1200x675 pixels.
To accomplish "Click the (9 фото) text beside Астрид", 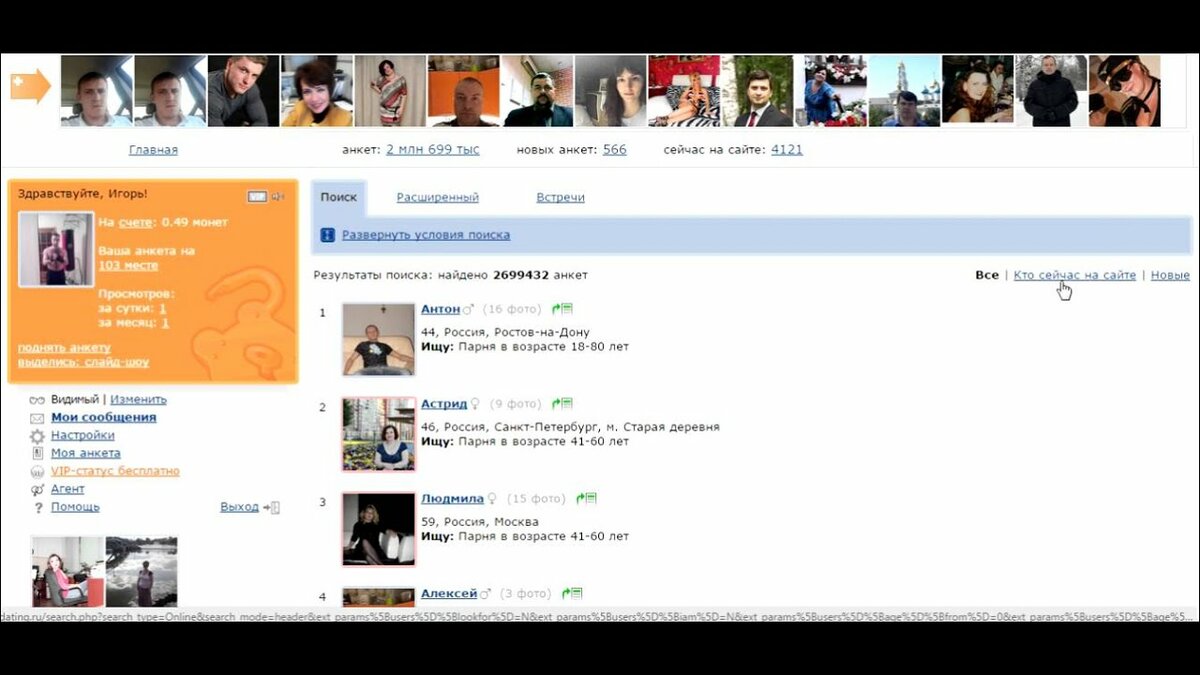I will [515, 404].
